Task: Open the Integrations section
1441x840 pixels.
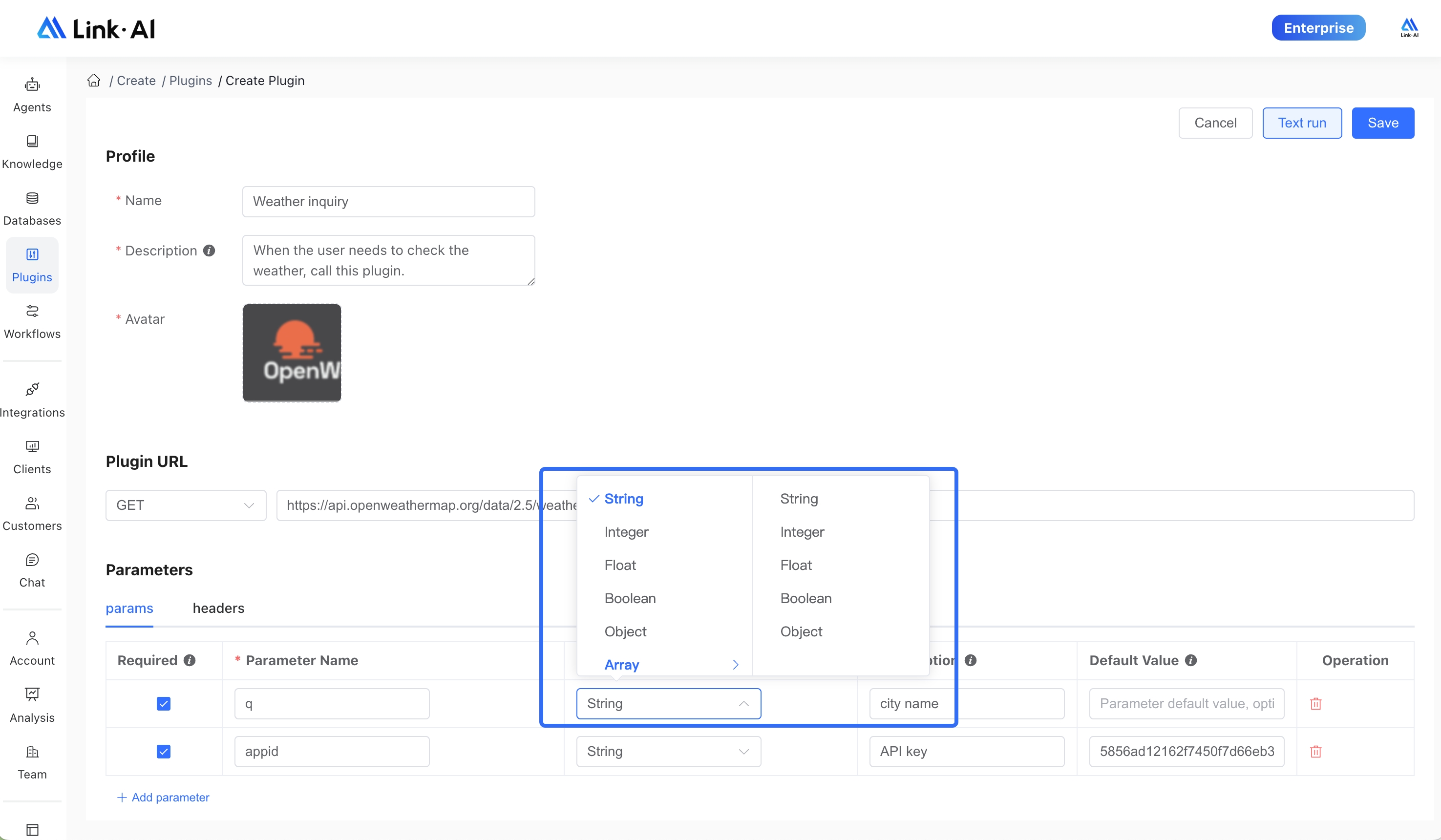Action: [32, 401]
